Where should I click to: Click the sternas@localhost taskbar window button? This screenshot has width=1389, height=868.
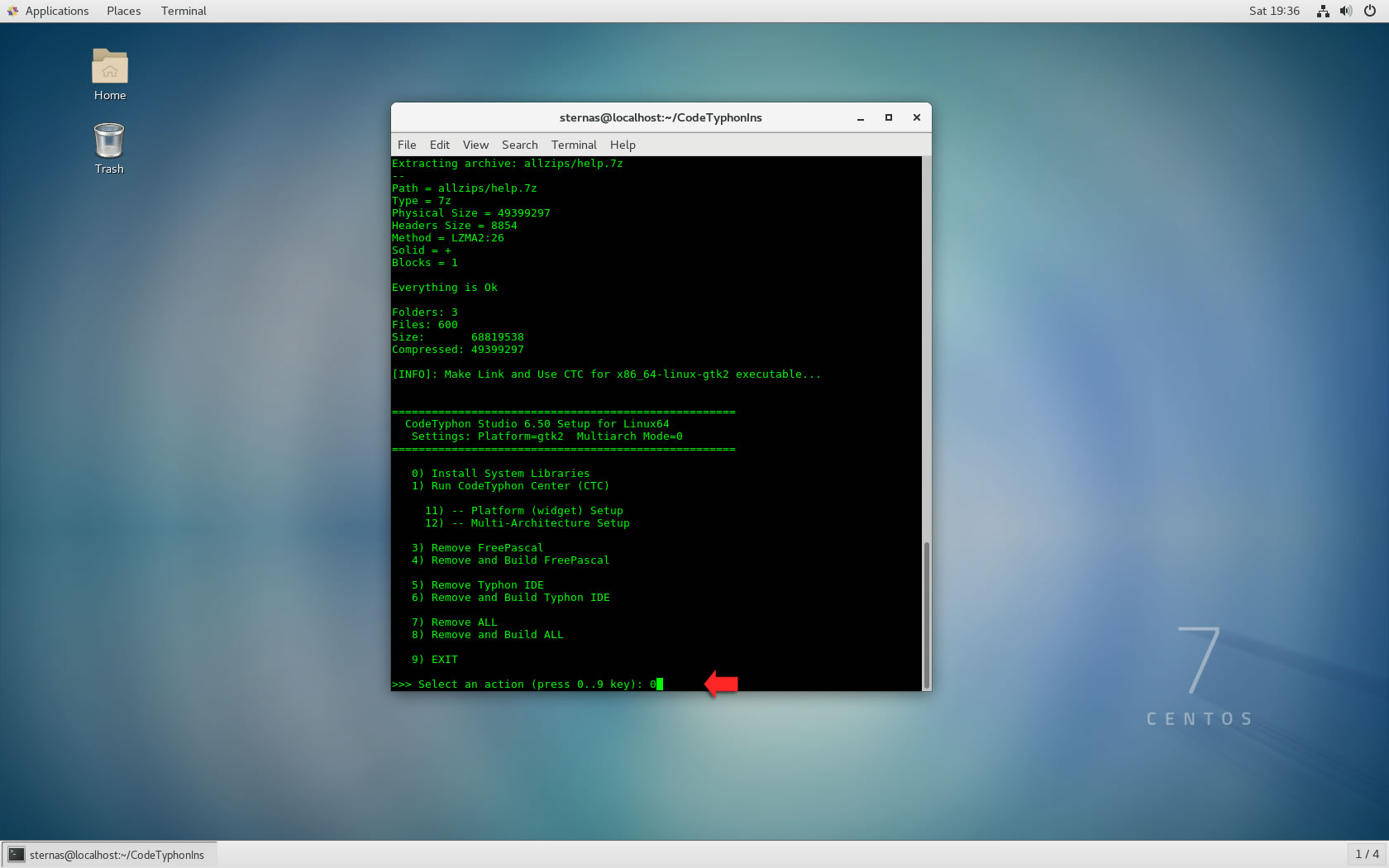pos(109,855)
